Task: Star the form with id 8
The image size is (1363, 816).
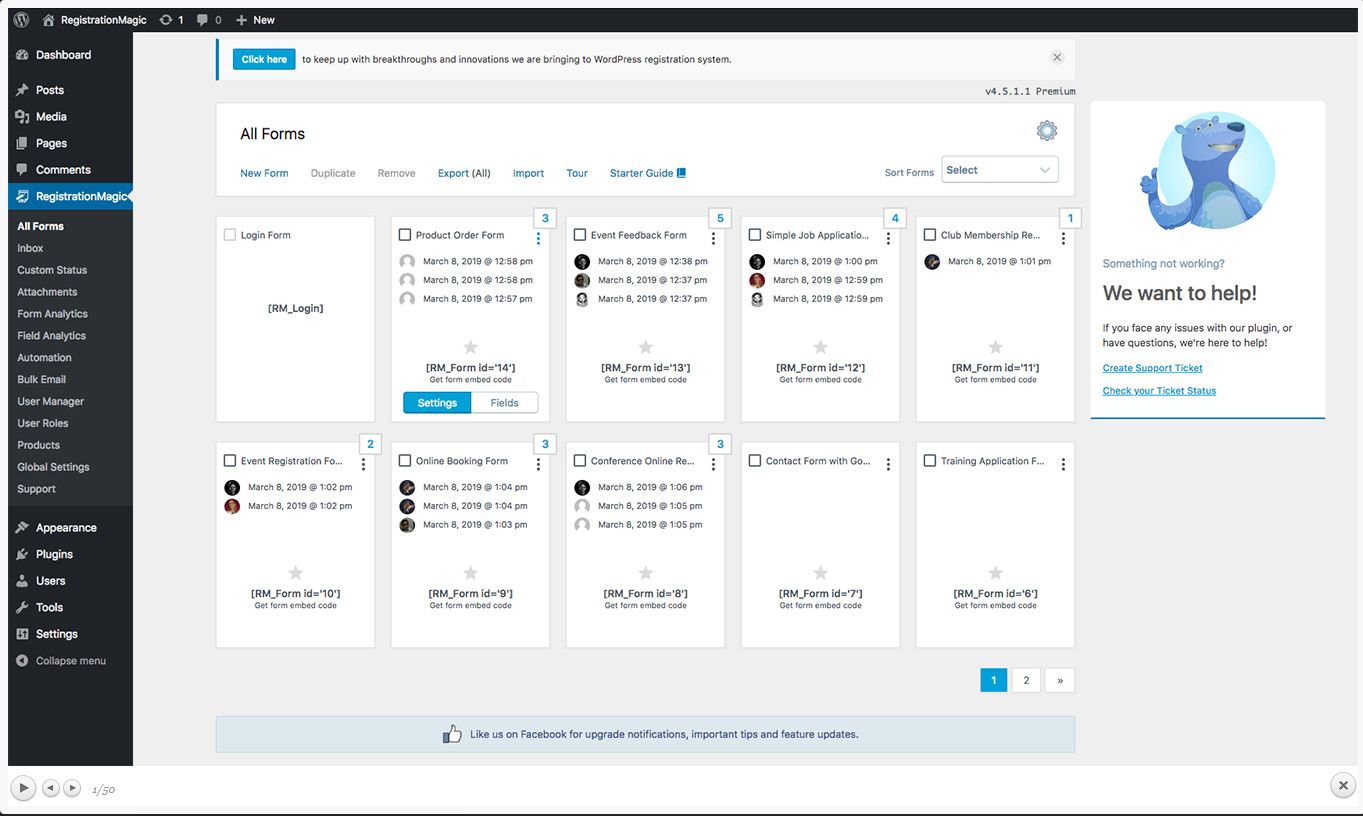Action: [646, 573]
